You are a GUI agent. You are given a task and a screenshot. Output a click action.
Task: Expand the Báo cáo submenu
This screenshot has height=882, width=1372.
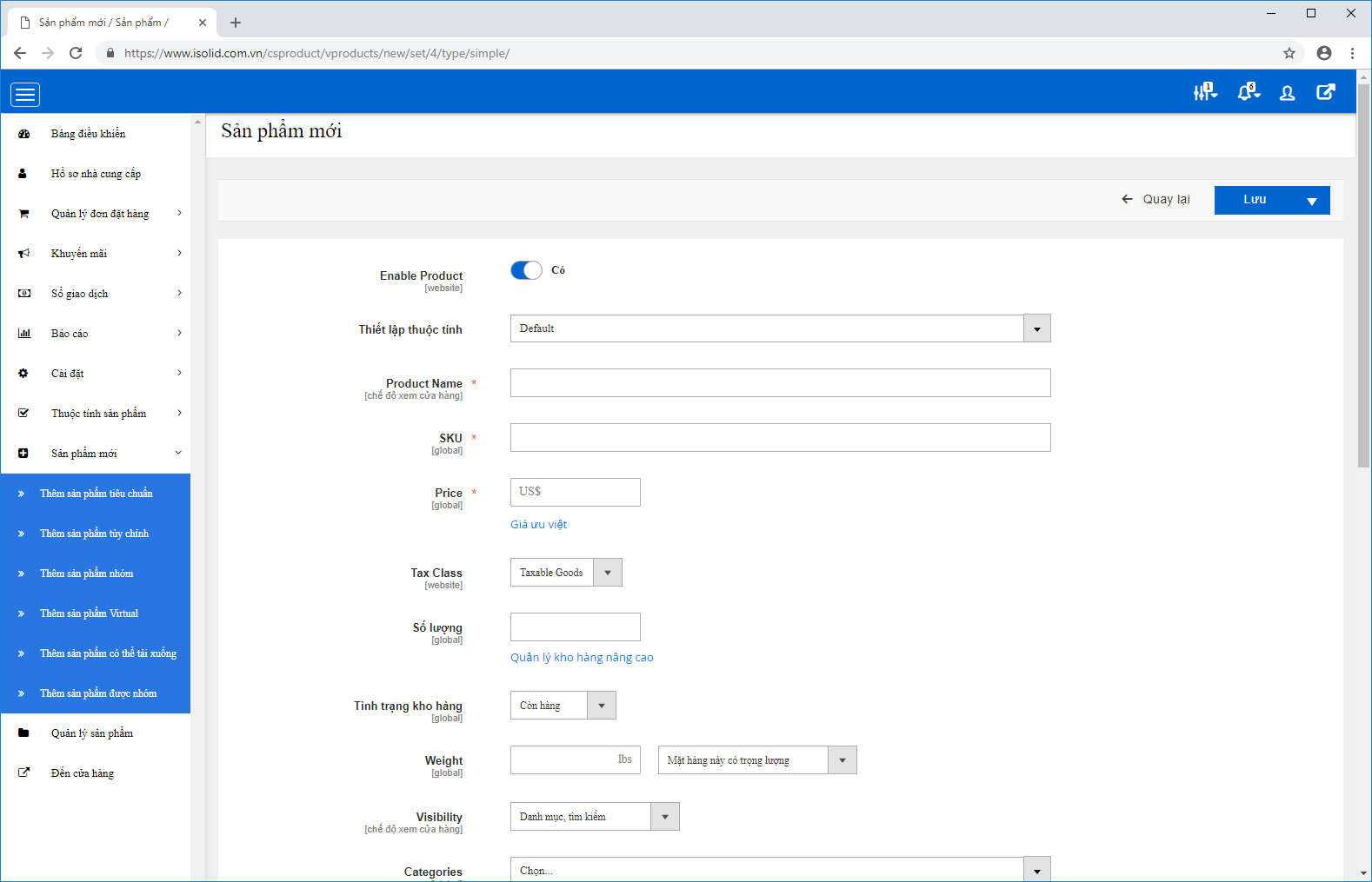point(179,333)
